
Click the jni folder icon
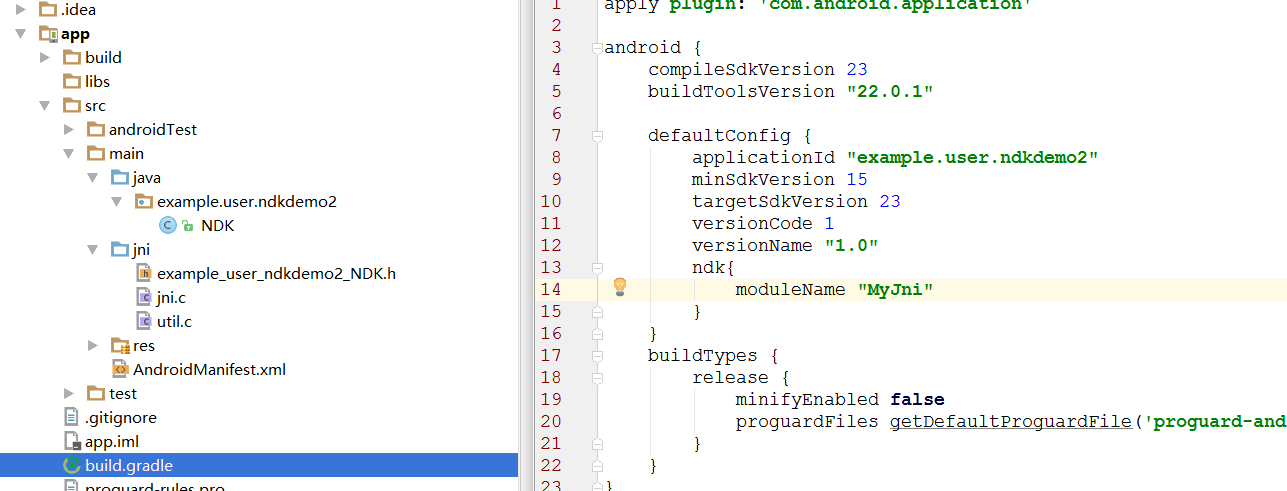(x=120, y=250)
